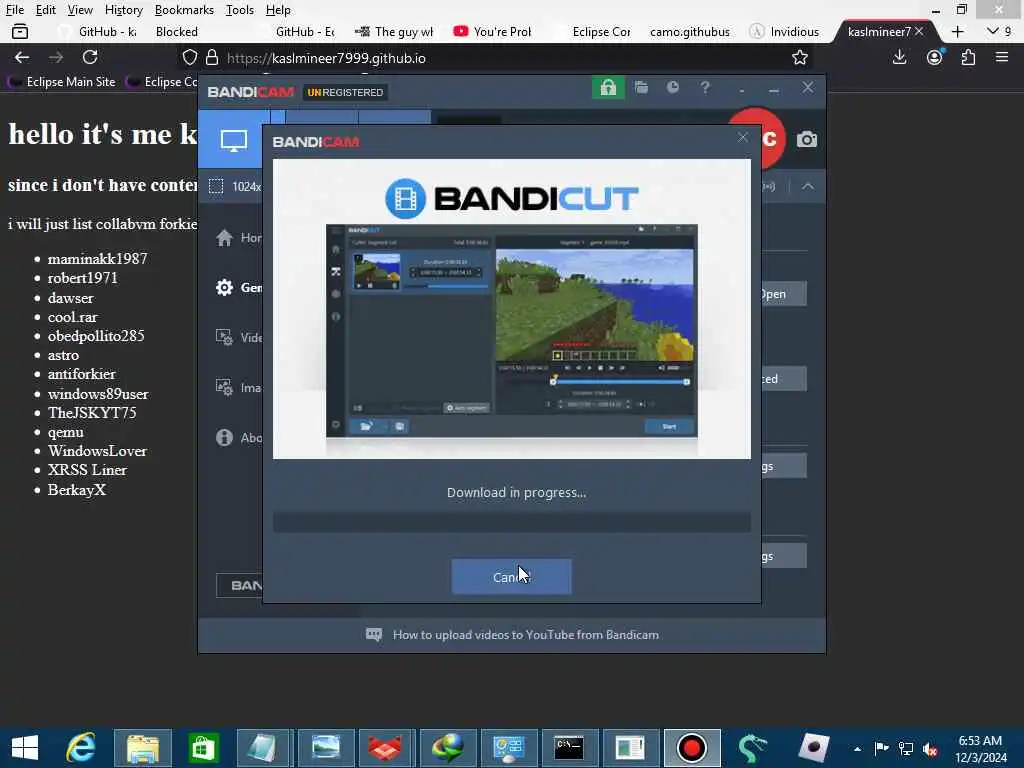Image resolution: width=1024 pixels, height=768 pixels.
Task: Open Firefox Tools menu
Action: point(240,10)
